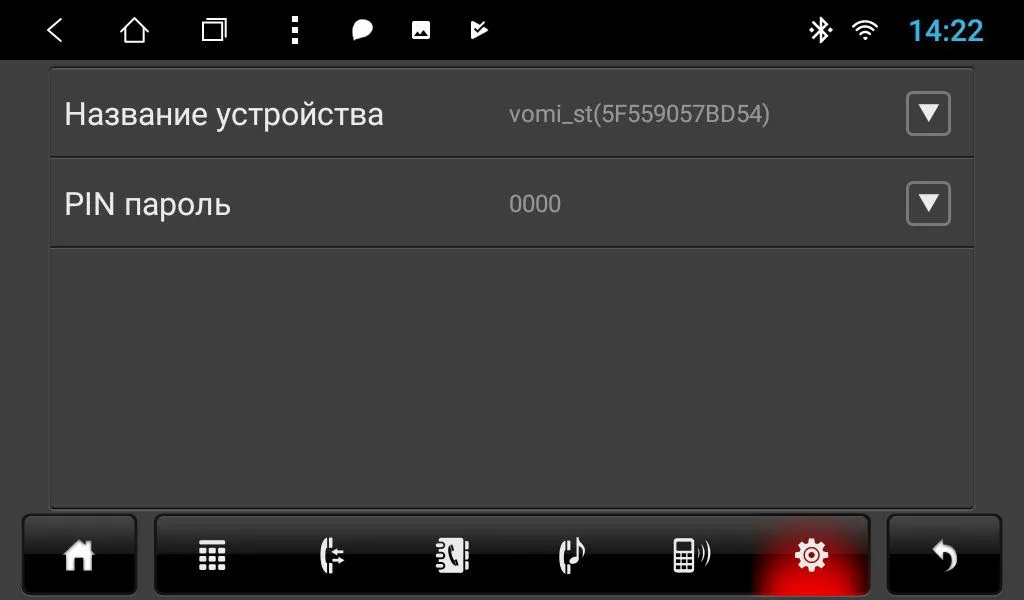Open the three-dot overflow menu
This screenshot has width=1024, height=600.
tap(295, 30)
